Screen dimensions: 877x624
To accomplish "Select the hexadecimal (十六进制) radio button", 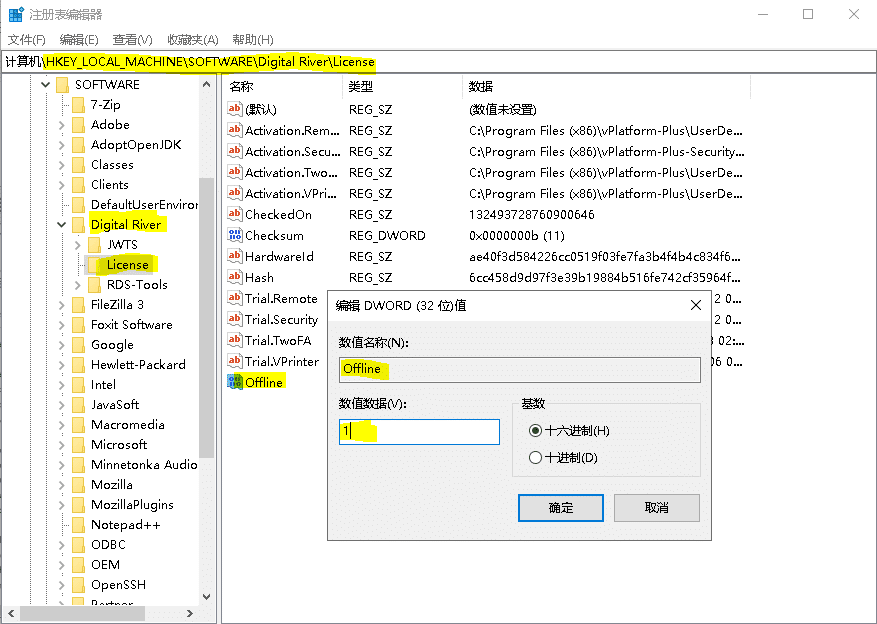I will coord(535,431).
